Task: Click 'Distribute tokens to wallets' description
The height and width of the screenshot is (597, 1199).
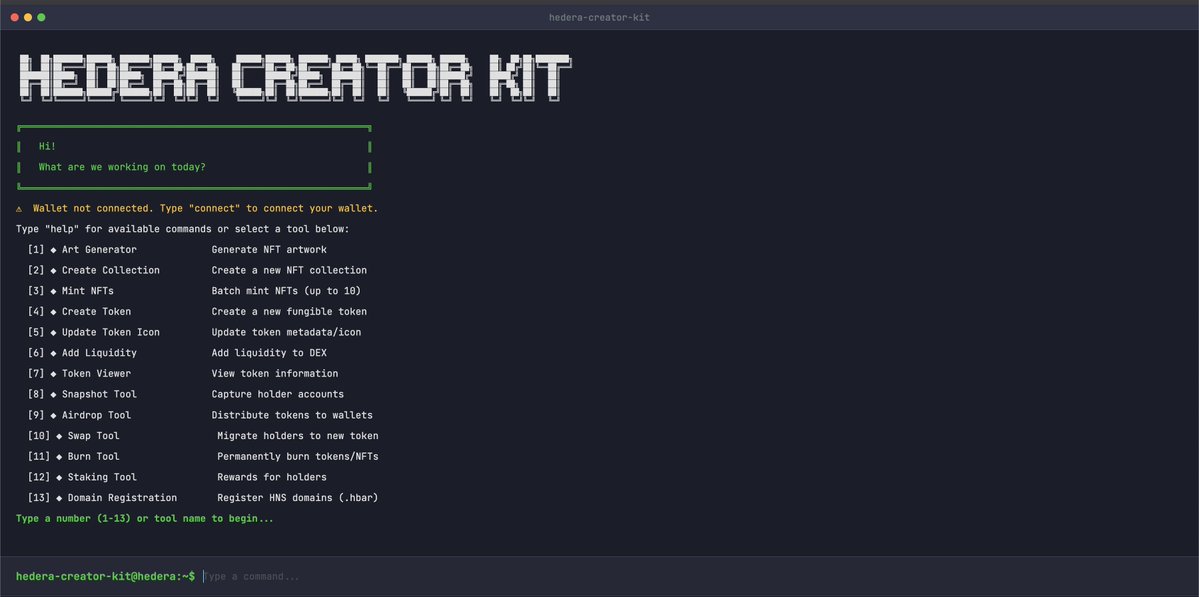Action: click(292, 414)
